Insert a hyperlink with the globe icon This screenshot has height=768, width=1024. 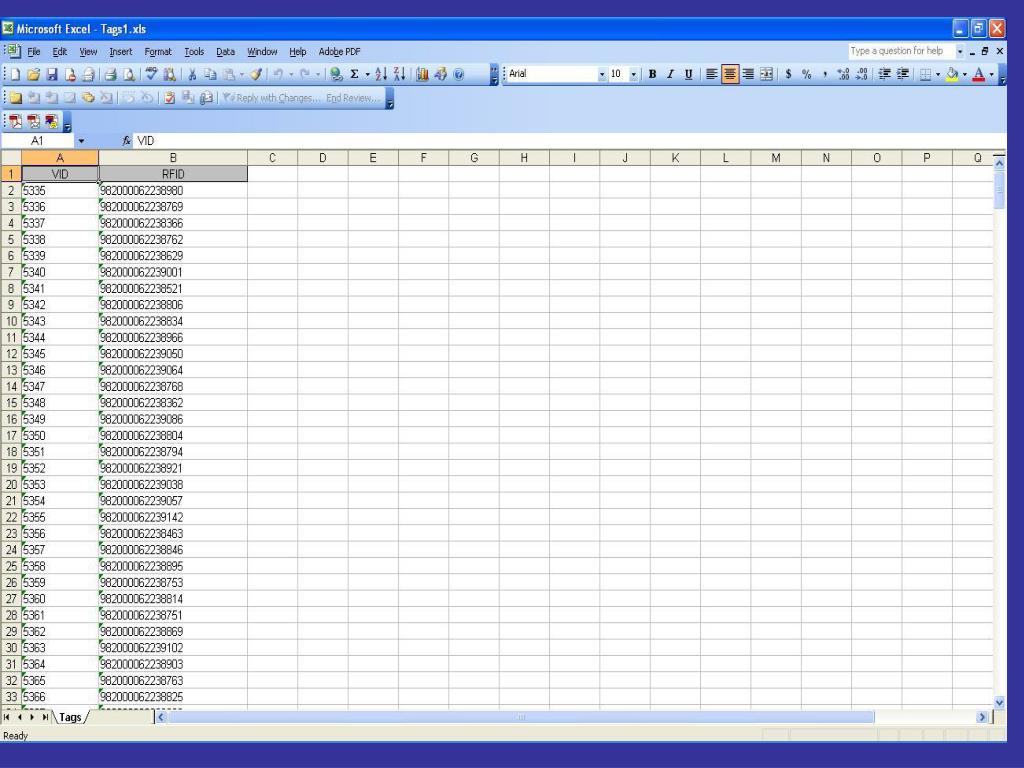[336, 74]
